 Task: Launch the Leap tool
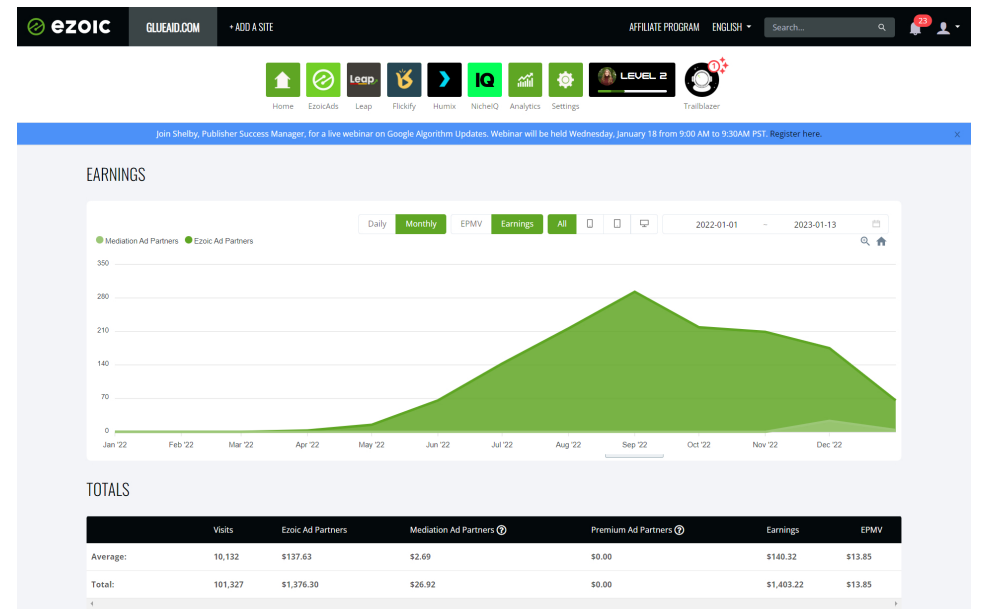(x=363, y=79)
